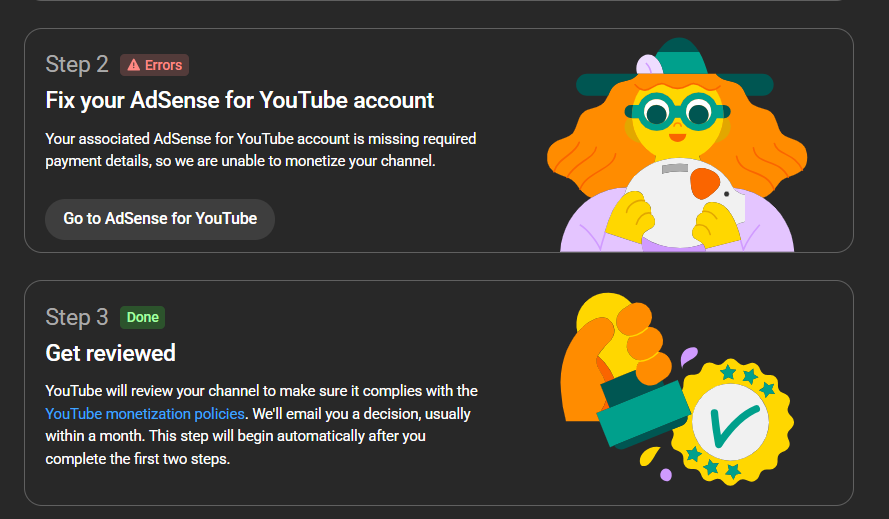Click the green Done badge on Step 3
Screen dimensions: 889x519
tap(142, 317)
